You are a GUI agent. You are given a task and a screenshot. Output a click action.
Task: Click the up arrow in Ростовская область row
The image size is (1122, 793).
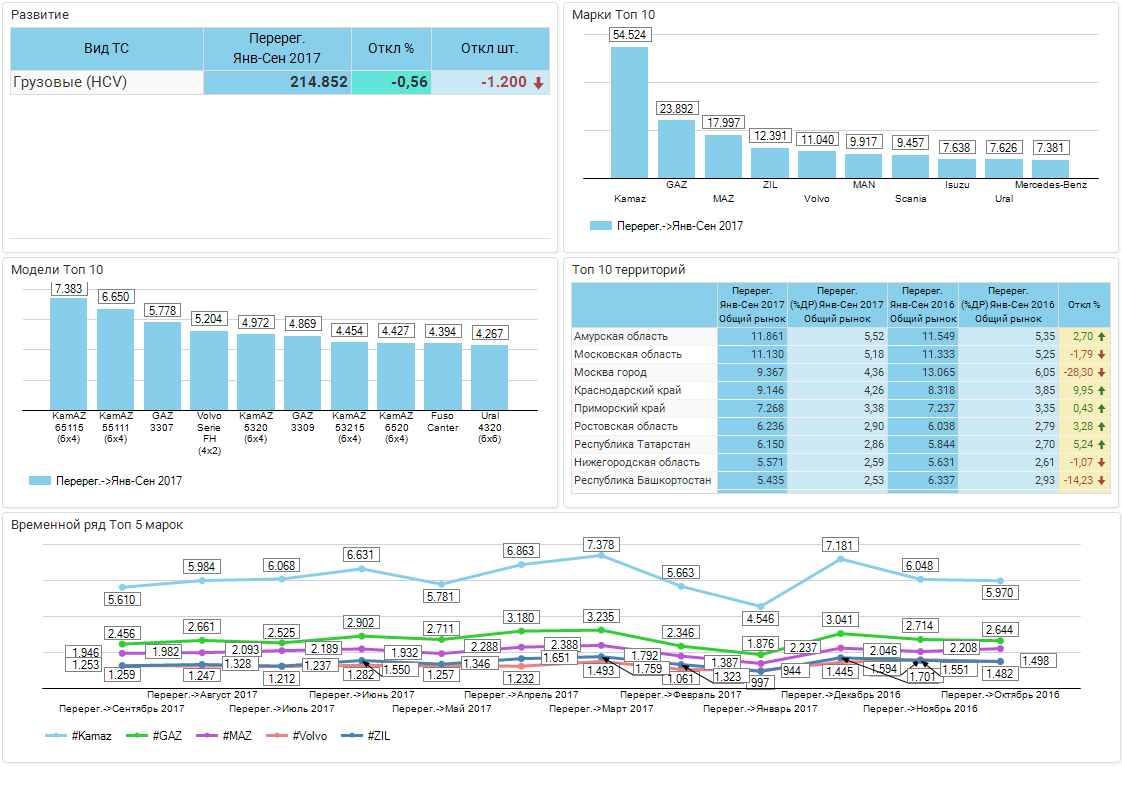[x=1101, y=426]
